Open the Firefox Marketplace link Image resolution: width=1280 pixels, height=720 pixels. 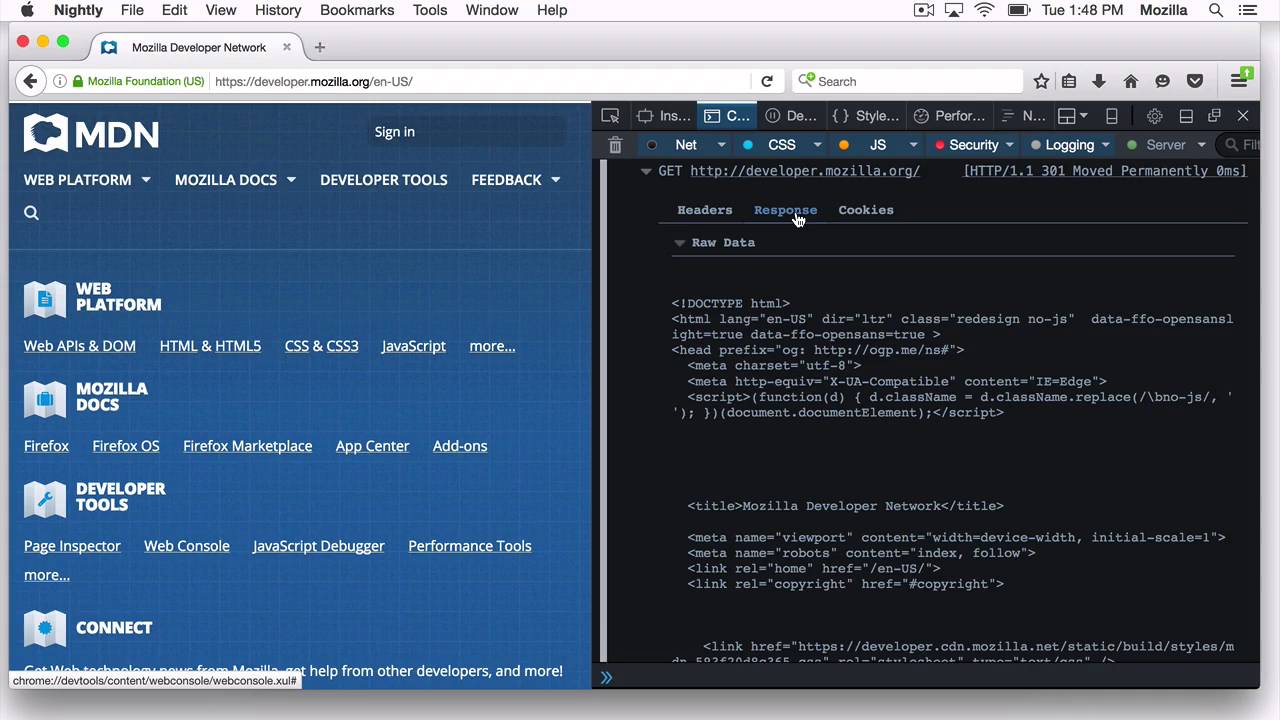[247, 446]
